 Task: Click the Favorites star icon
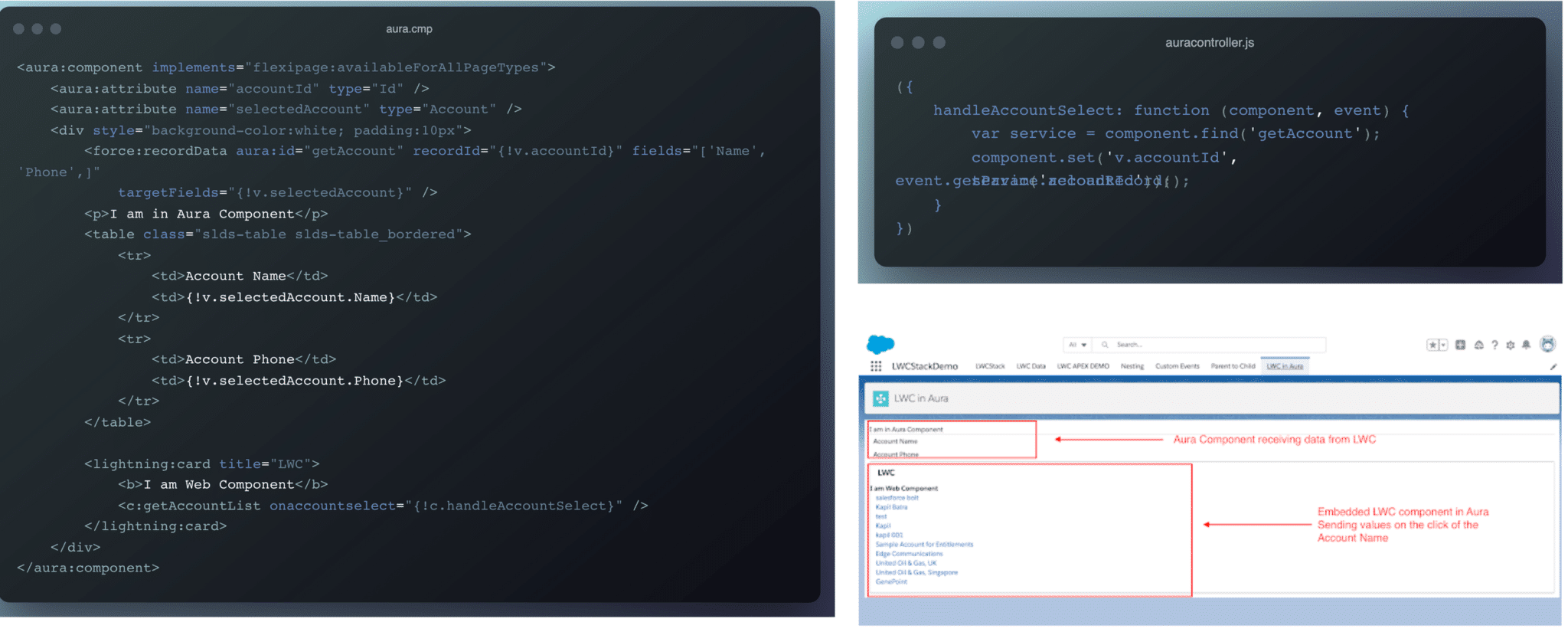1432,345
